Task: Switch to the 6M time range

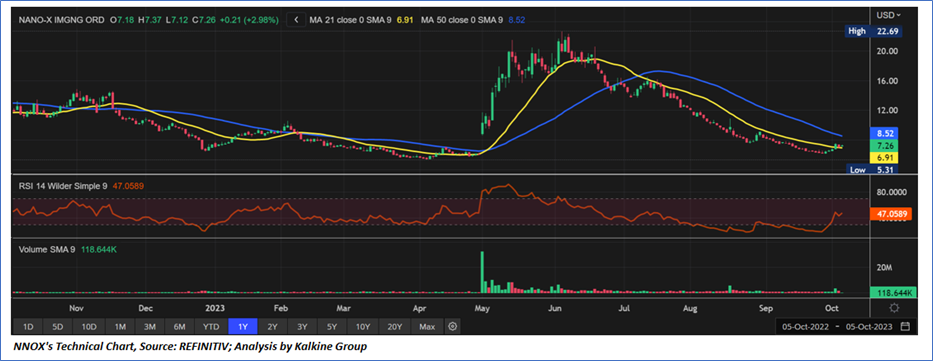Action: point(179,327)
